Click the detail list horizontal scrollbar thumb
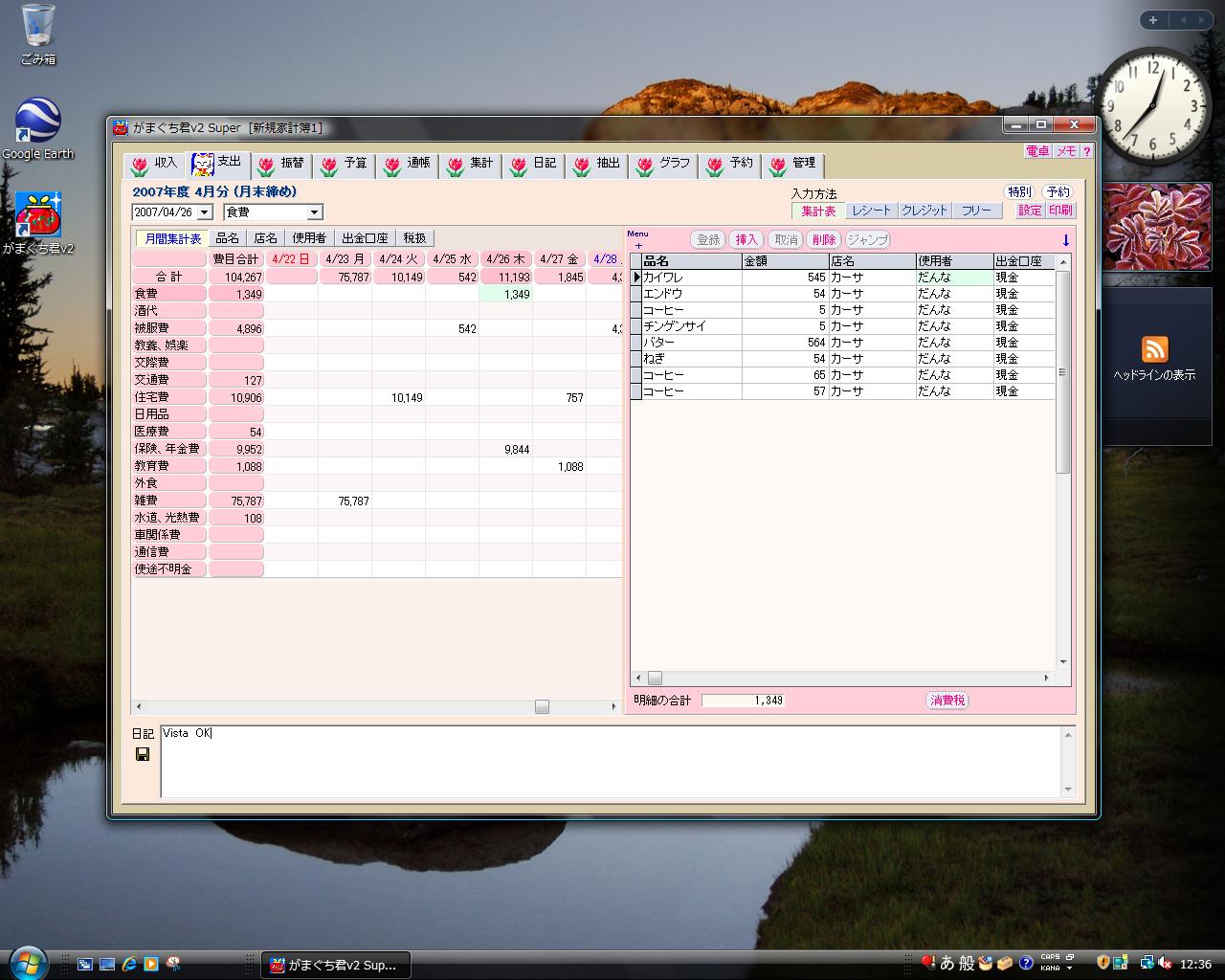This screenshot has width=1225, height=980. pyautogui.click(x=656, y=678)
